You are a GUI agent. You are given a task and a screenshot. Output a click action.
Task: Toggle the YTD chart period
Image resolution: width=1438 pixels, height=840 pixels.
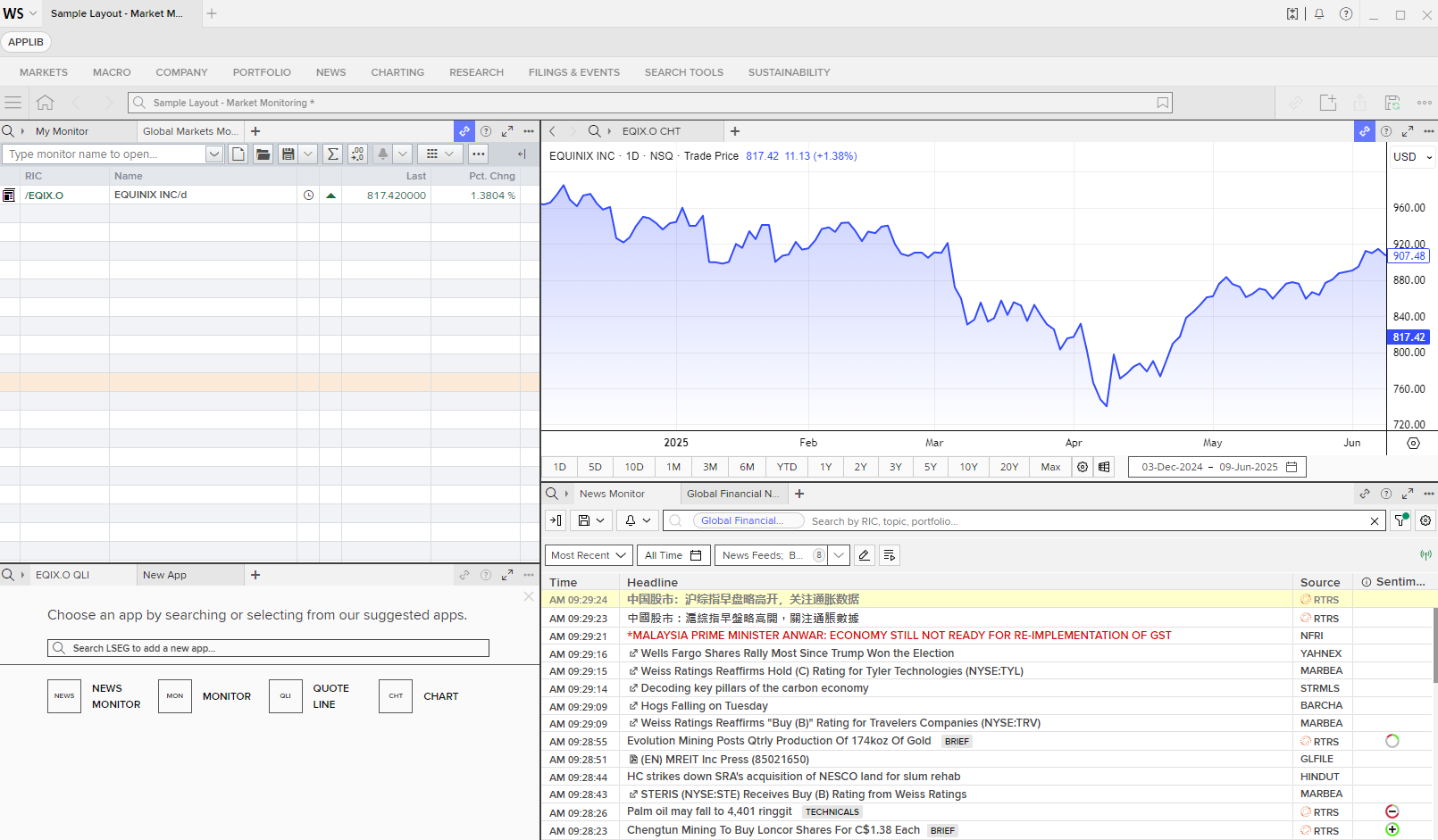[786, 467]
